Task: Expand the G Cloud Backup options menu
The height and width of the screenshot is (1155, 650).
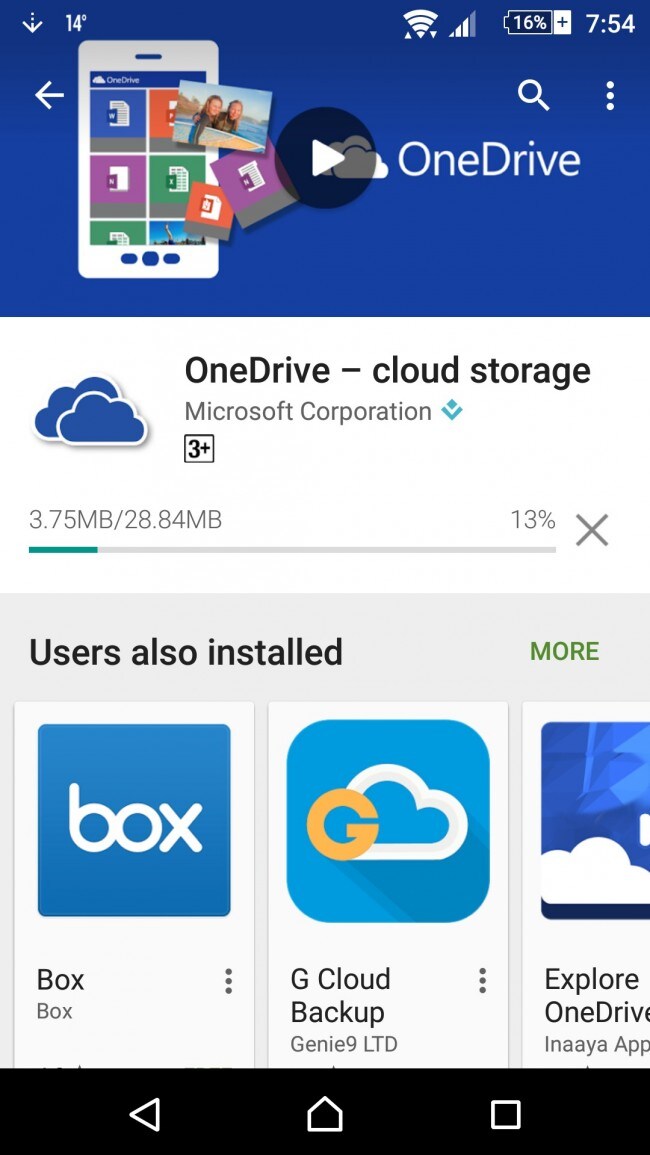Action: pyautogui.click(x=482, y=980)
